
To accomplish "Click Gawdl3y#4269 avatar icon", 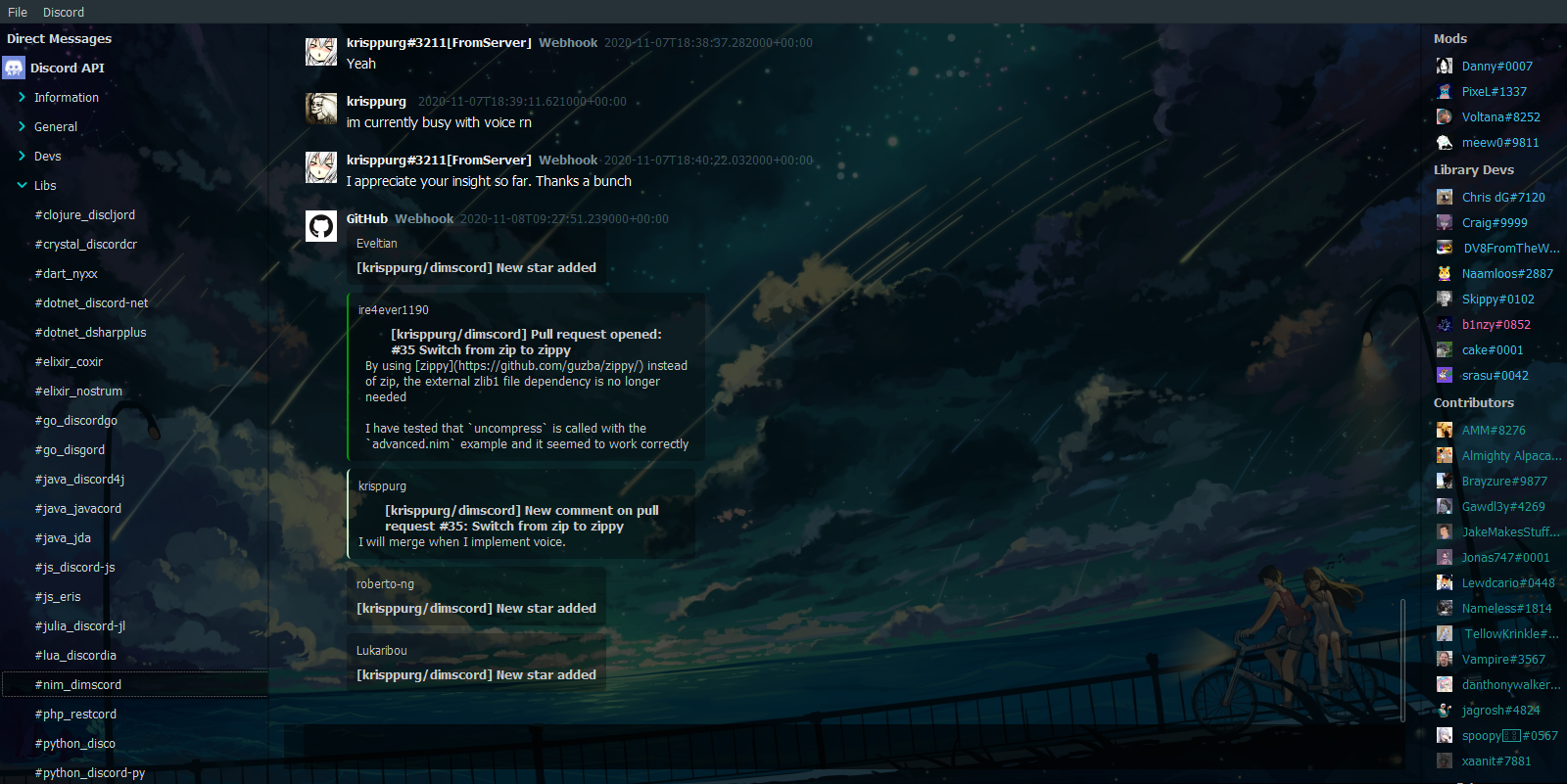I will pyautogui.click(x=1445, y=506).
